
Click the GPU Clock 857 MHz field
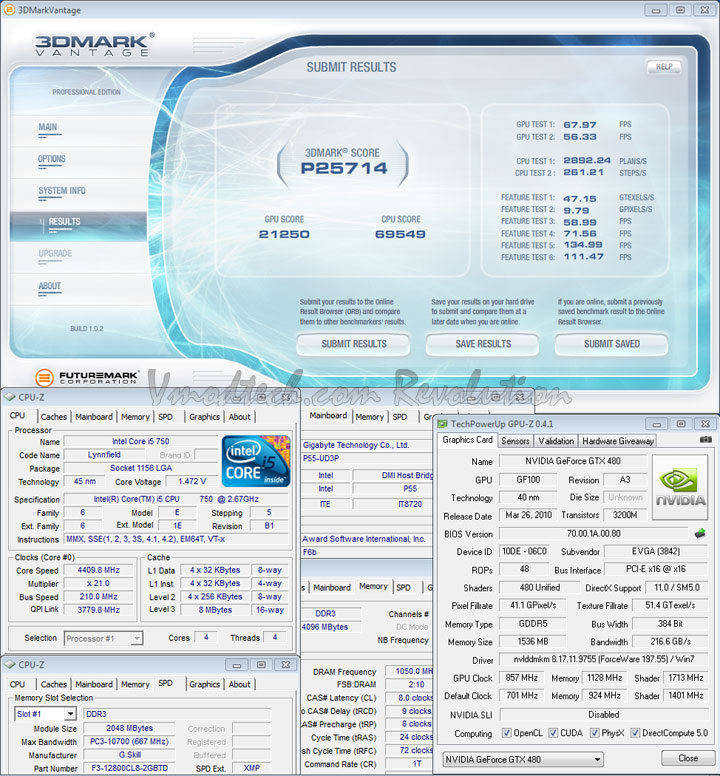tap(522, 678)
